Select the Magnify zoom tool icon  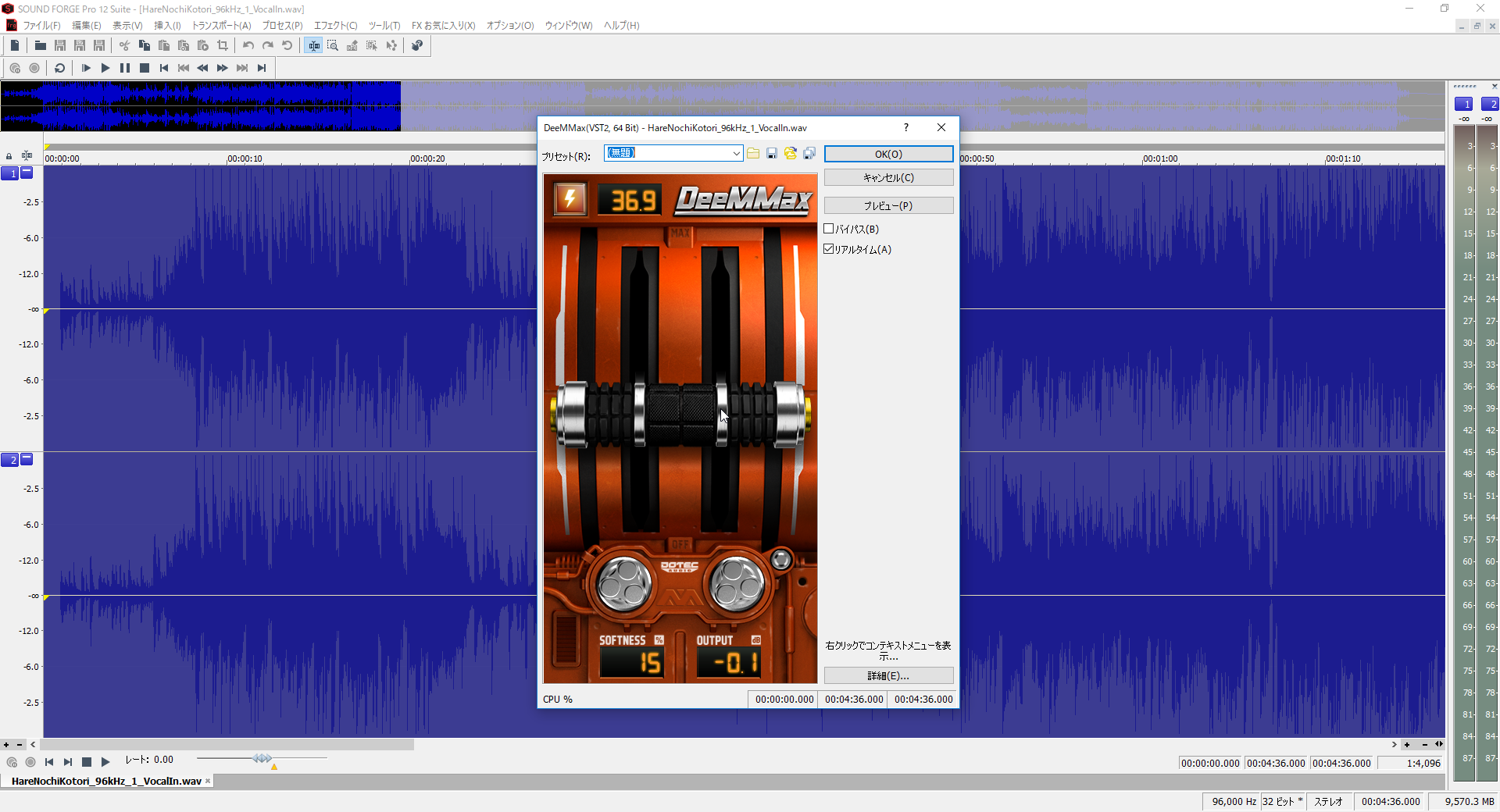[333, 45]
